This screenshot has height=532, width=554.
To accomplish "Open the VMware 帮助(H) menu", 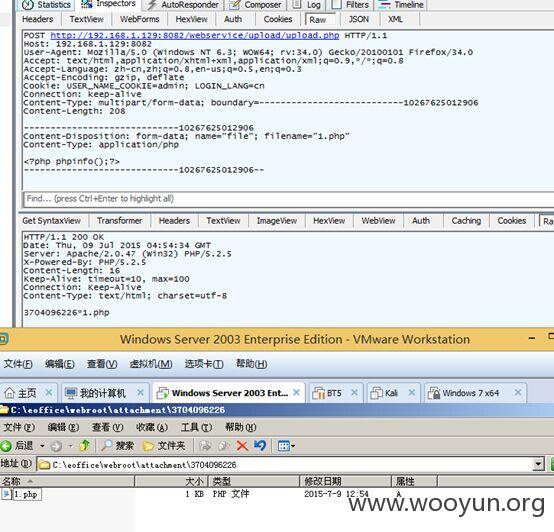I will [x=252, y=363].
